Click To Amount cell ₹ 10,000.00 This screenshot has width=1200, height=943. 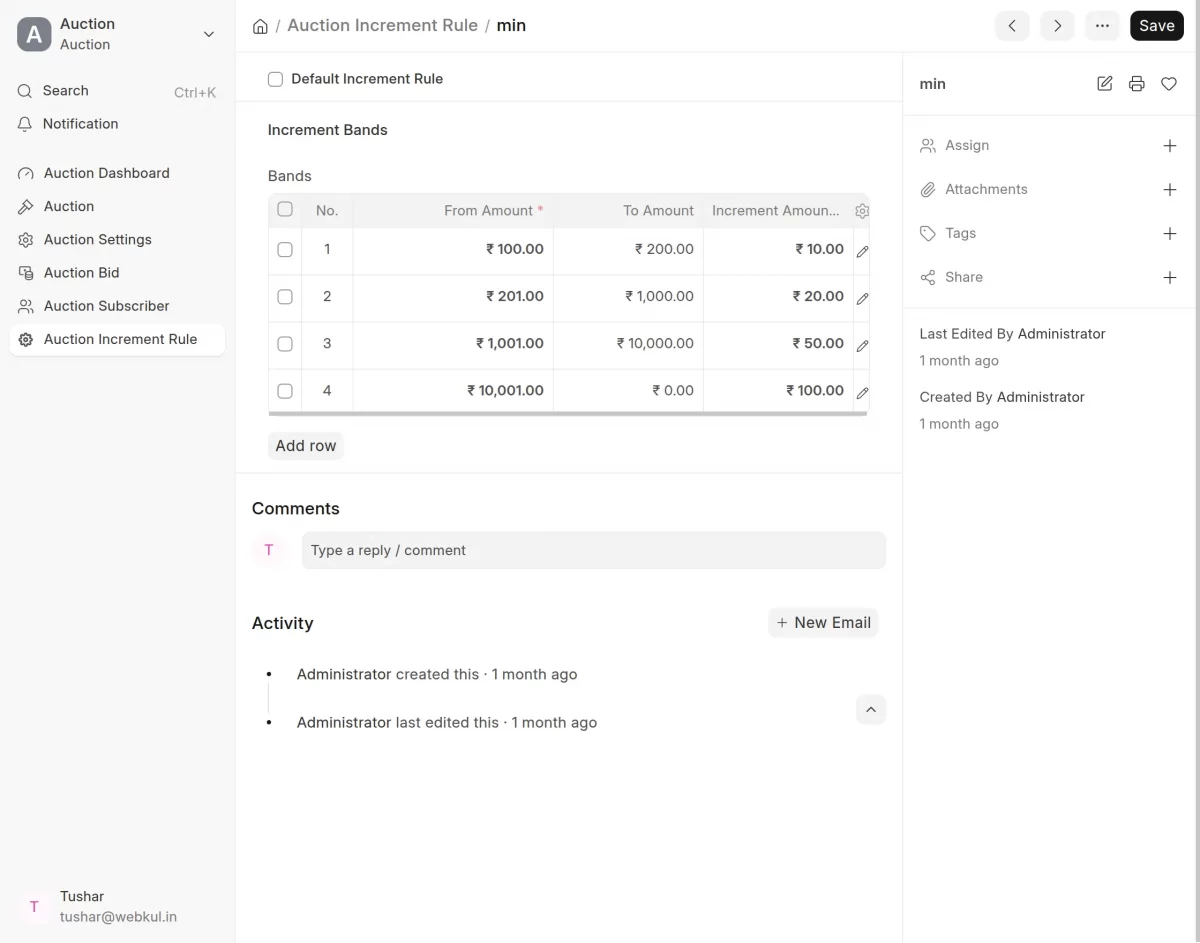628,343
